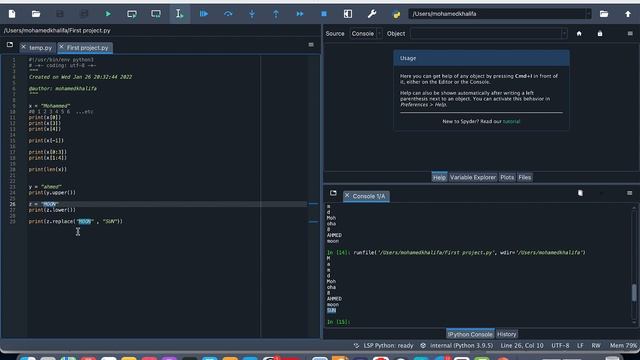Open the Variable Explorer tab
The image size is (640, 360).
pyautogui.click(x=473, y=177)
